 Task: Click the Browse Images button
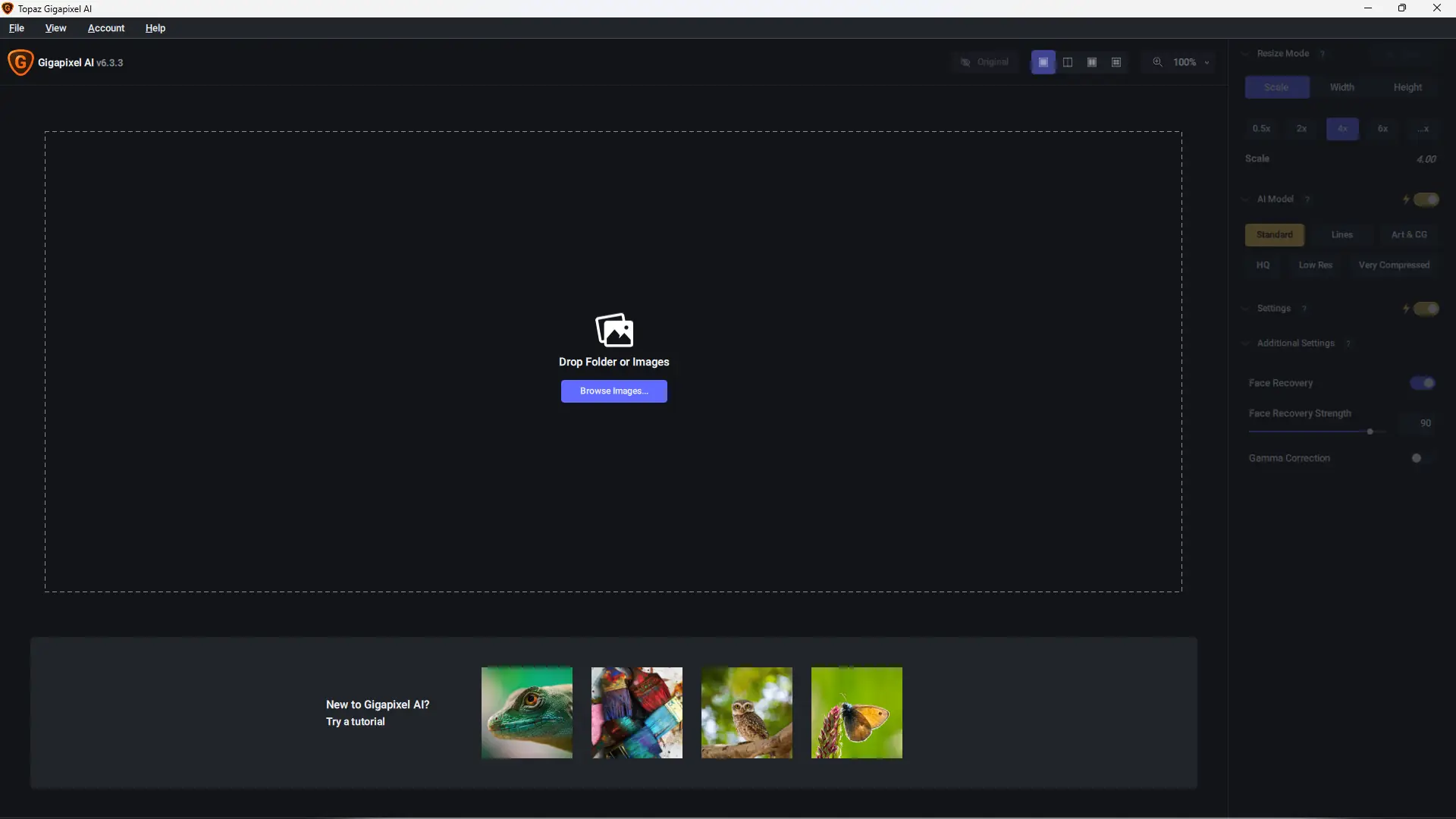click(613, 391)
